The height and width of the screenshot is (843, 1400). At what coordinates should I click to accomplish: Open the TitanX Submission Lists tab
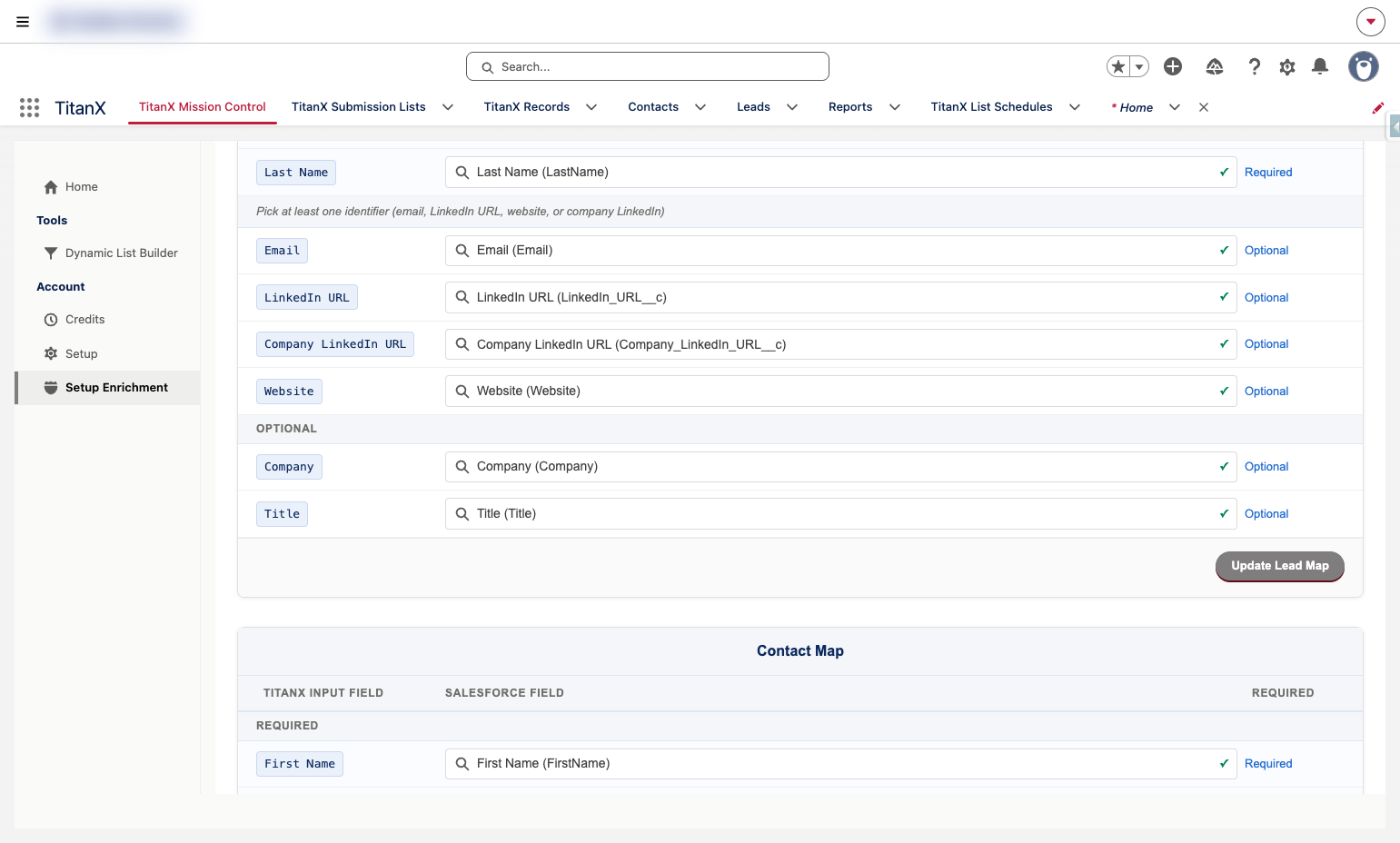[x=359, y=107]
